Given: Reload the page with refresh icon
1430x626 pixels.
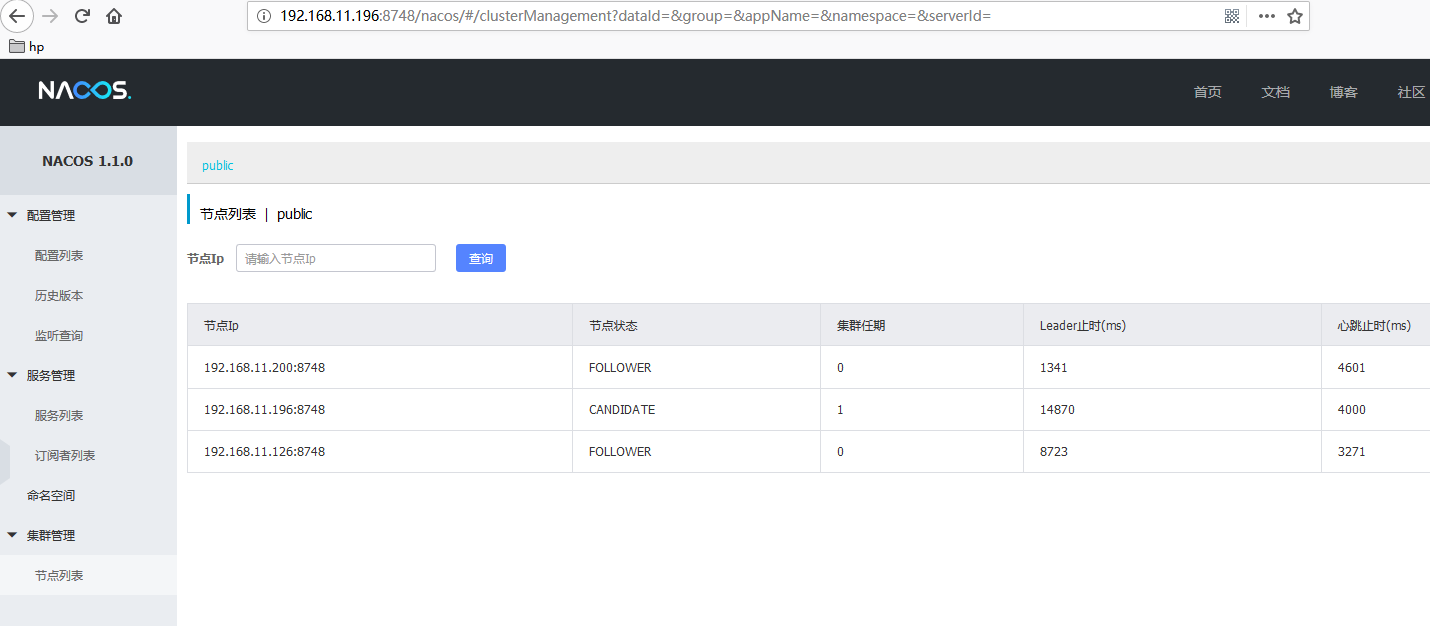Looking at the screenshot, I should pyautogui.click(x=82, y=16).
